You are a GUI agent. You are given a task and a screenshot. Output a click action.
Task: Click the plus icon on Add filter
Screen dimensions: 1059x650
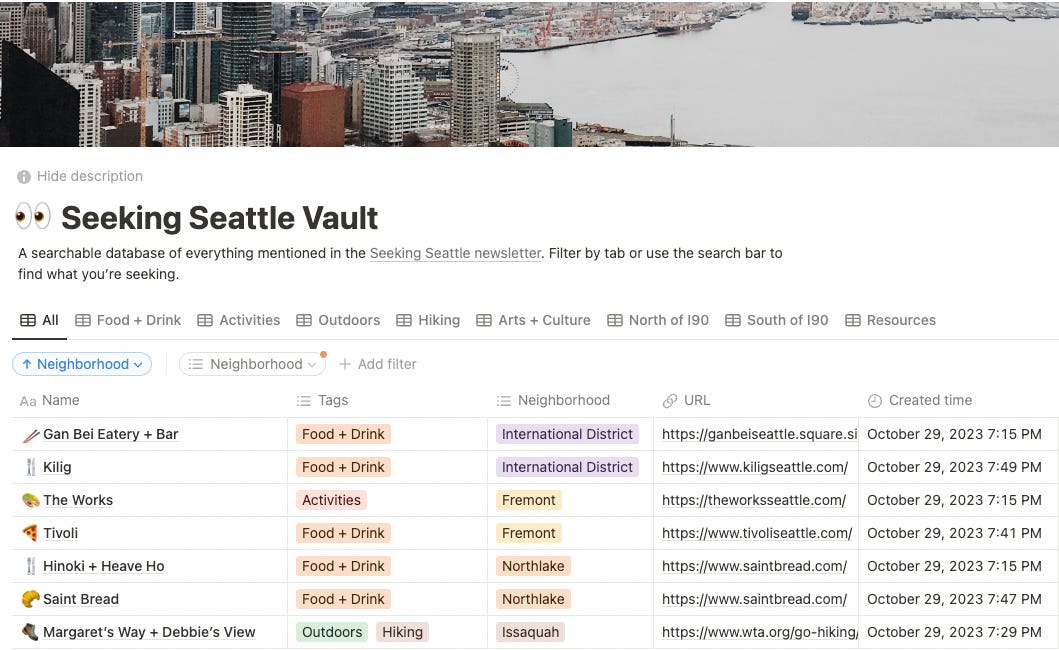click(344, 364)
